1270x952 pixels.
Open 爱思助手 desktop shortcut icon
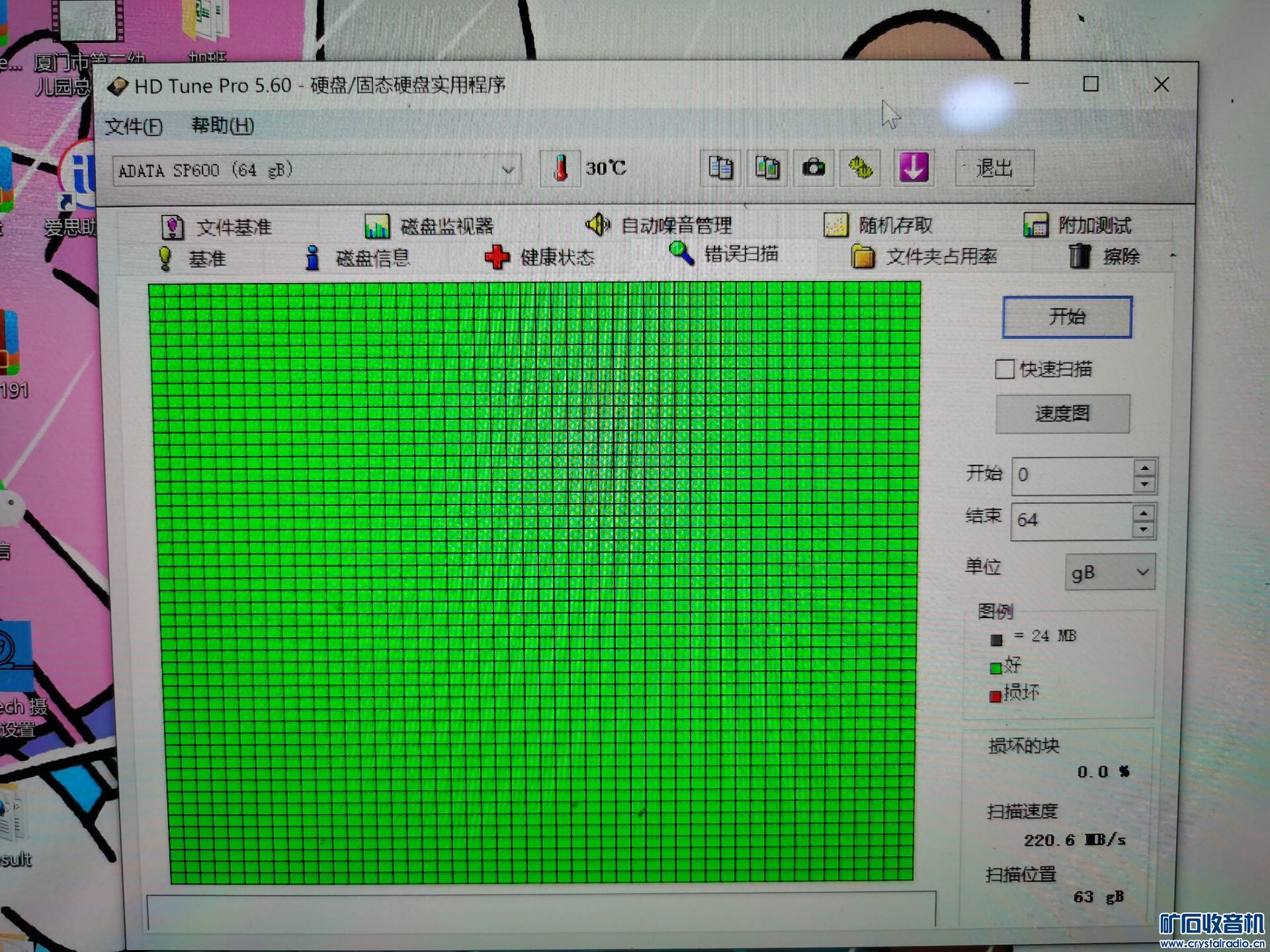tap(79, 175)
